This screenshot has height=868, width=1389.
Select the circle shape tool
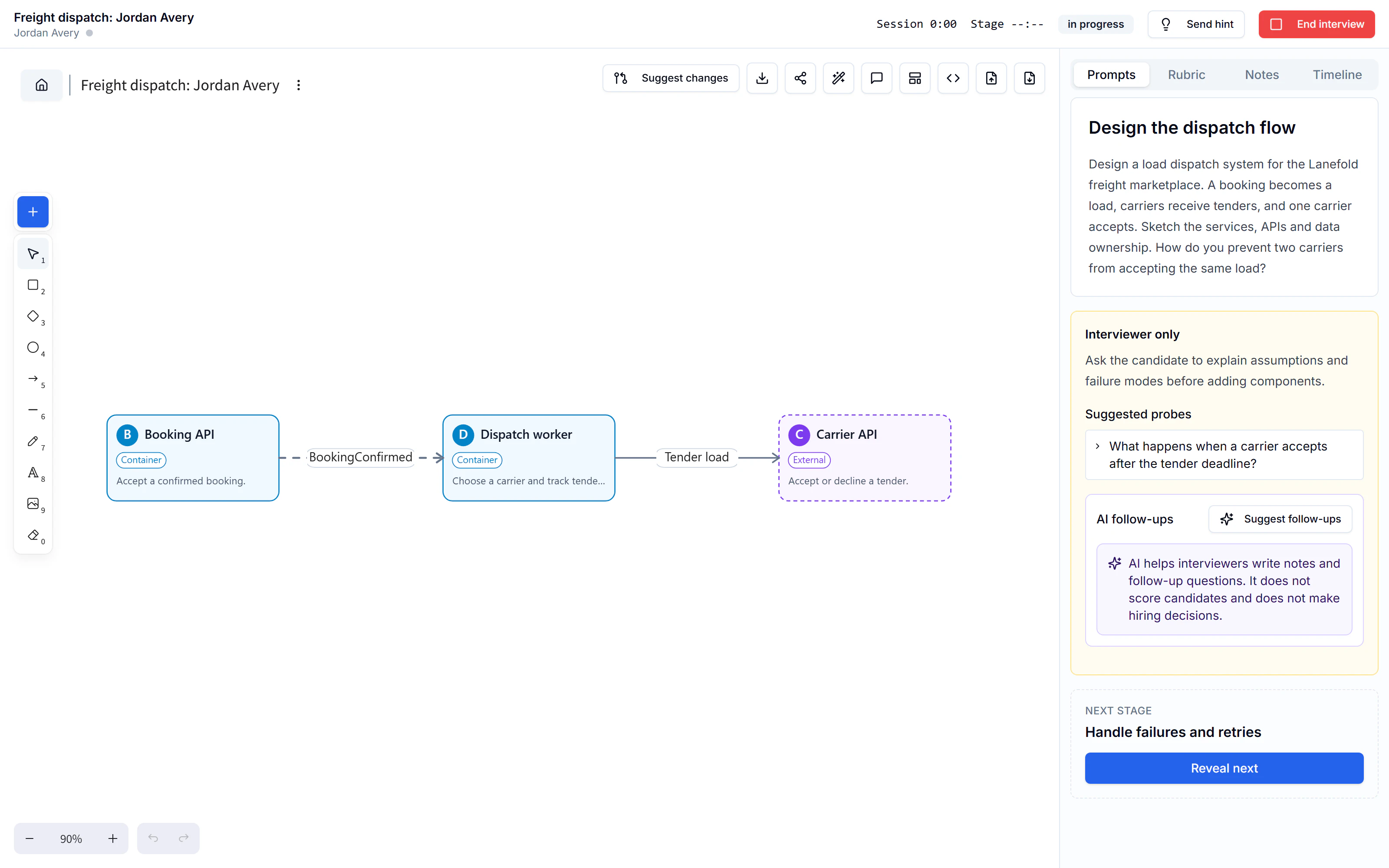(x=33, y=348)
